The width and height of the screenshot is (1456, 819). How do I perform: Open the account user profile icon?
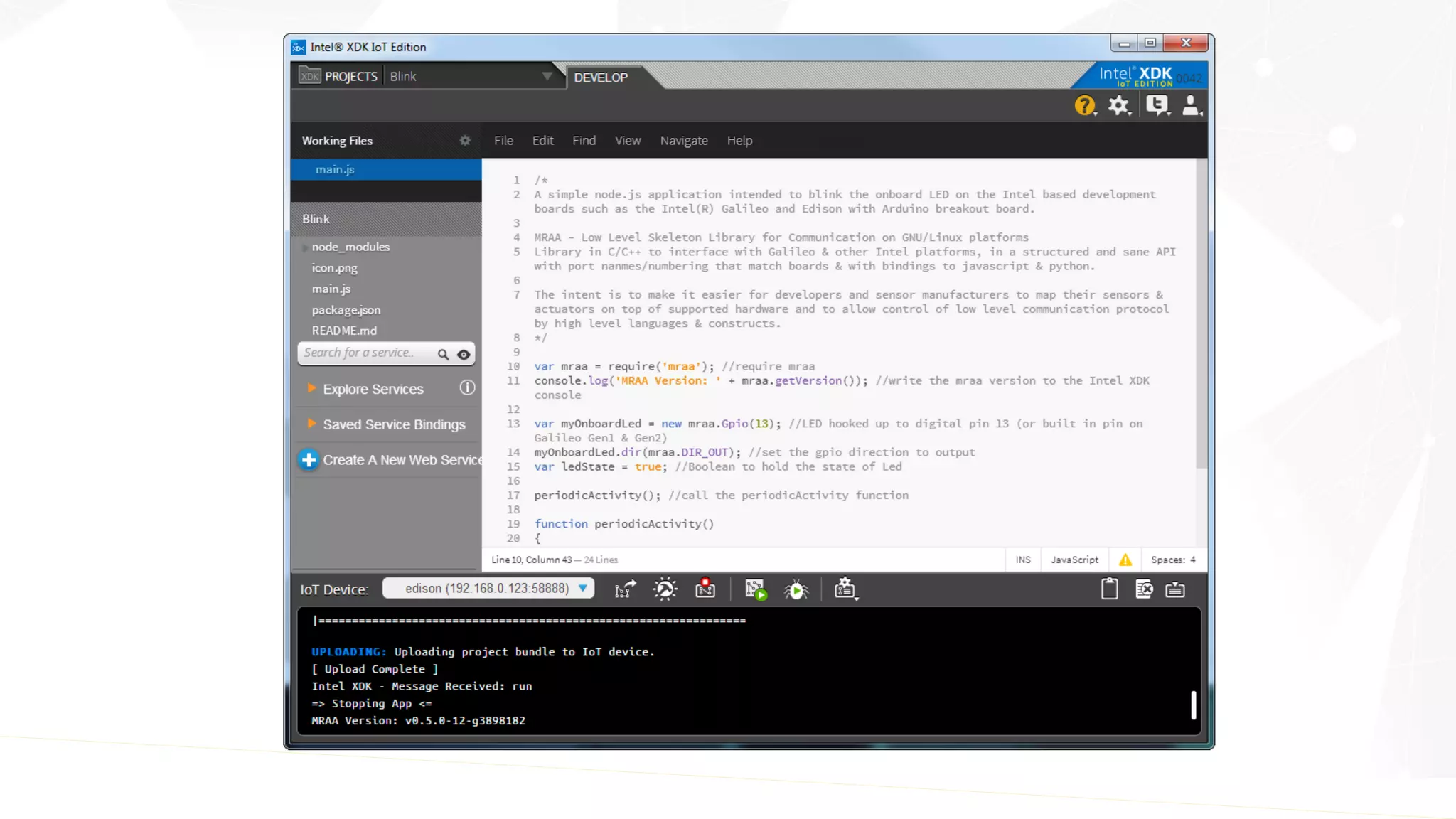(1191, 106)
